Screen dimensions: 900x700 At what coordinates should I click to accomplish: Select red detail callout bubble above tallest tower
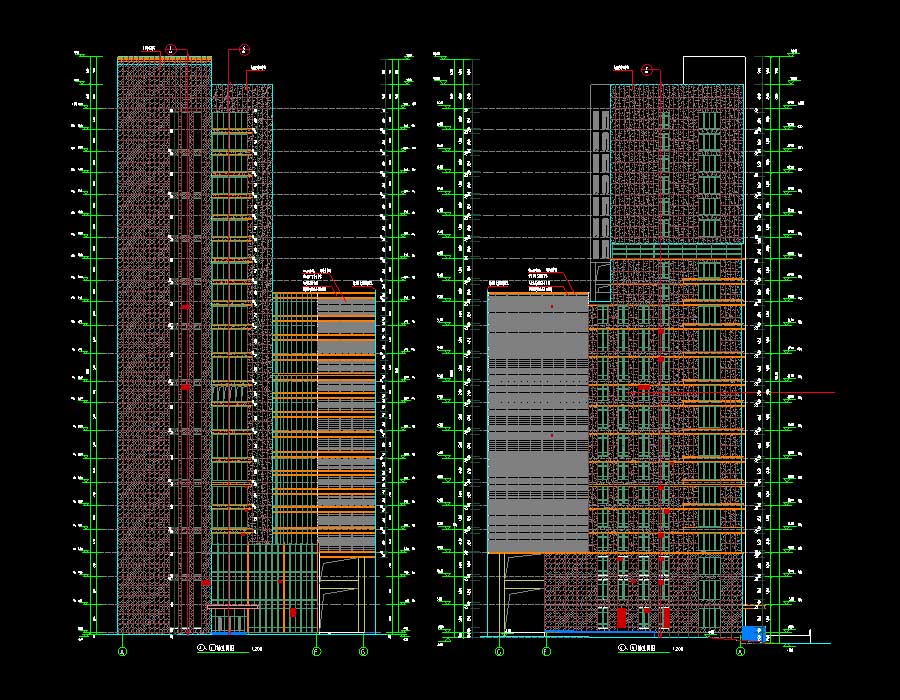coord(170,49)
